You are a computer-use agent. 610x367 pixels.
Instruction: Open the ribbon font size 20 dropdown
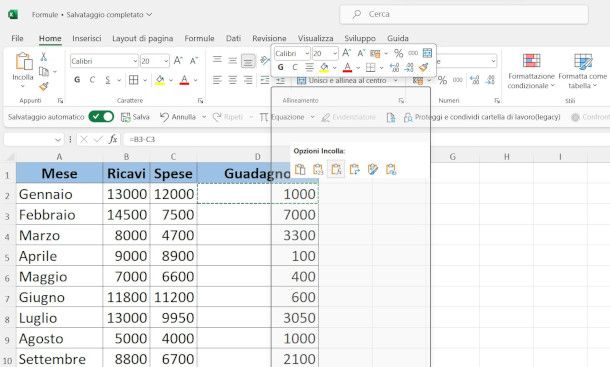(x=166, y=61)
